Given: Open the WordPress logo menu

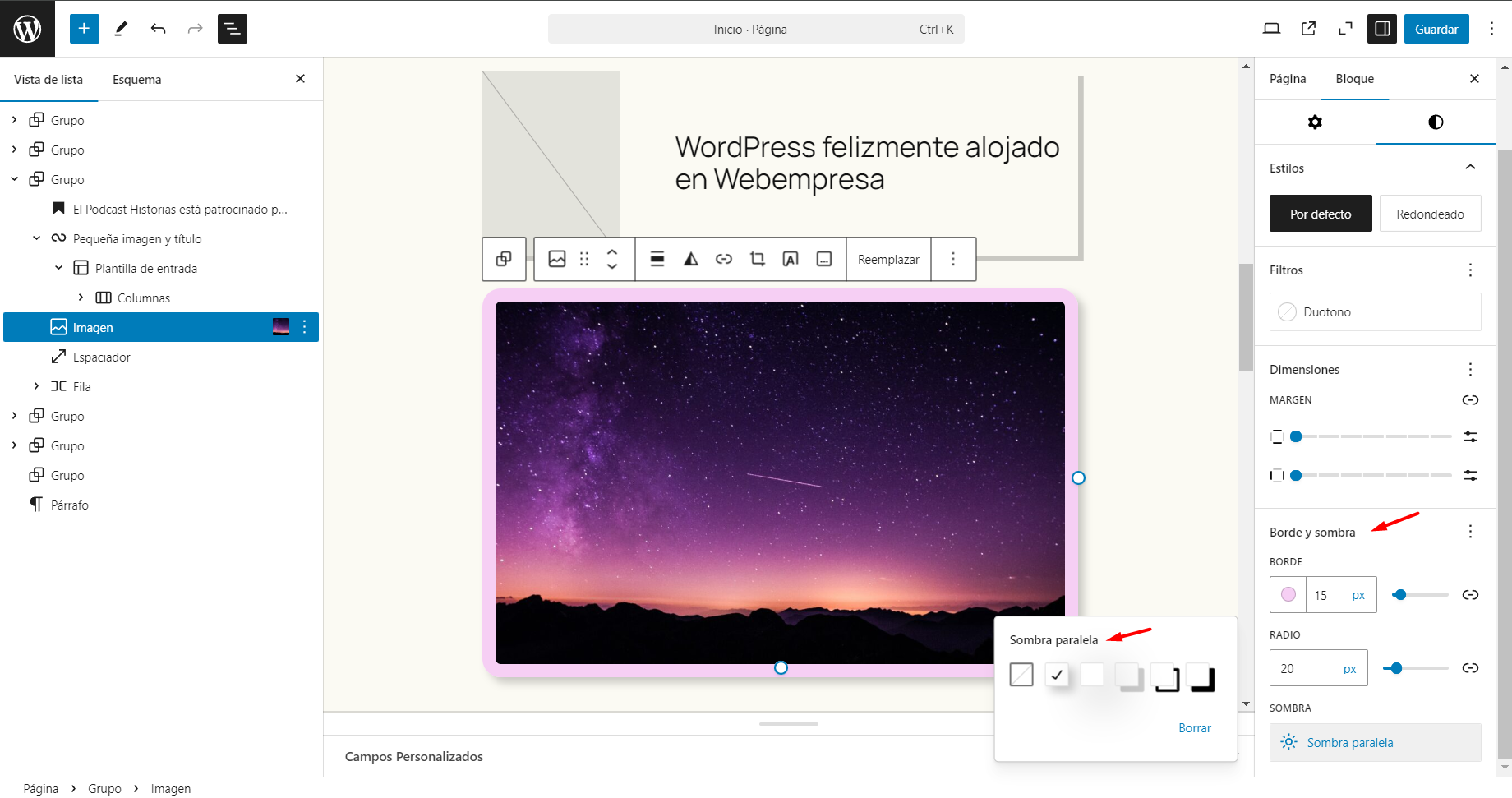Looking at the screenshot, I should [x=27, y=29].
